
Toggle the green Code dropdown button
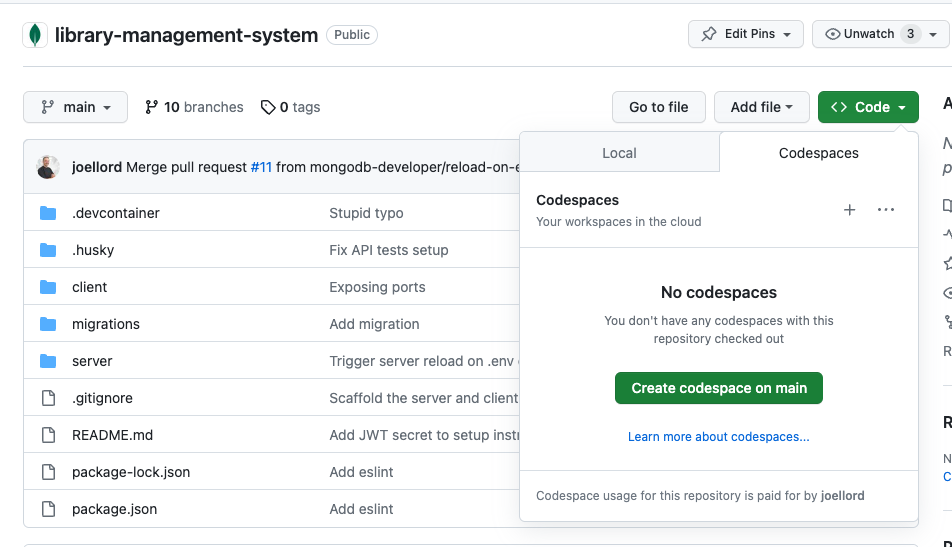tap(868, 107)
